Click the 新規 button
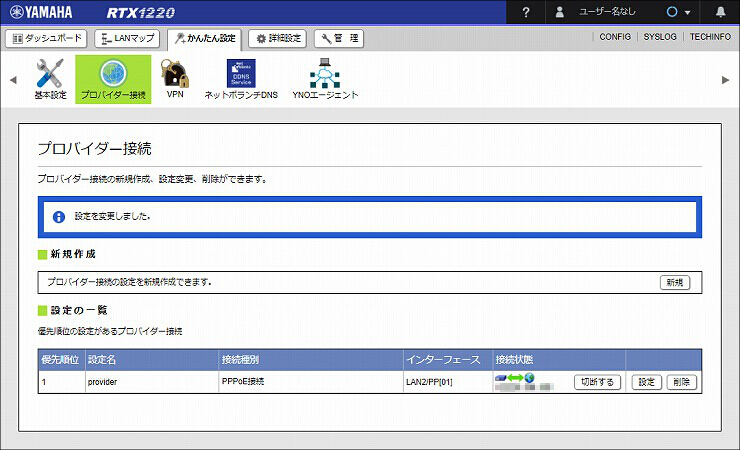The width and height of the screenshot is (740, 450). pyautogui.click(x=674, y=283)
